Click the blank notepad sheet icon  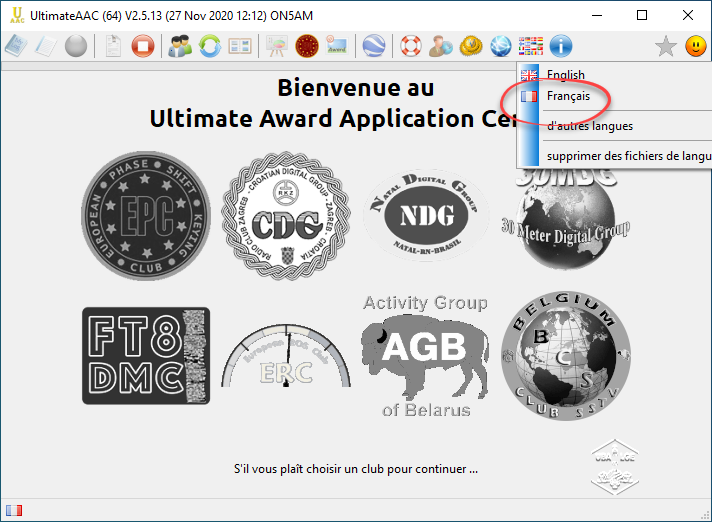pos(46,46)
